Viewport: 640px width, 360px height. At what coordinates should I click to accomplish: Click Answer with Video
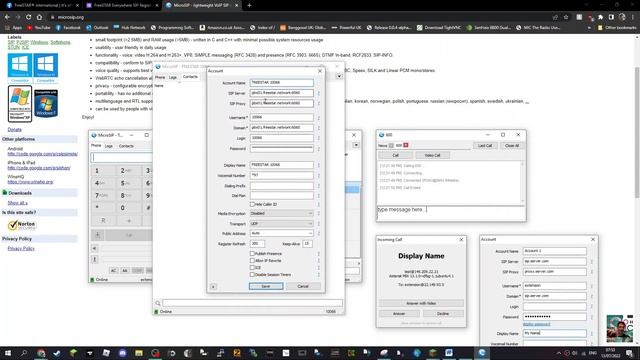421,303
